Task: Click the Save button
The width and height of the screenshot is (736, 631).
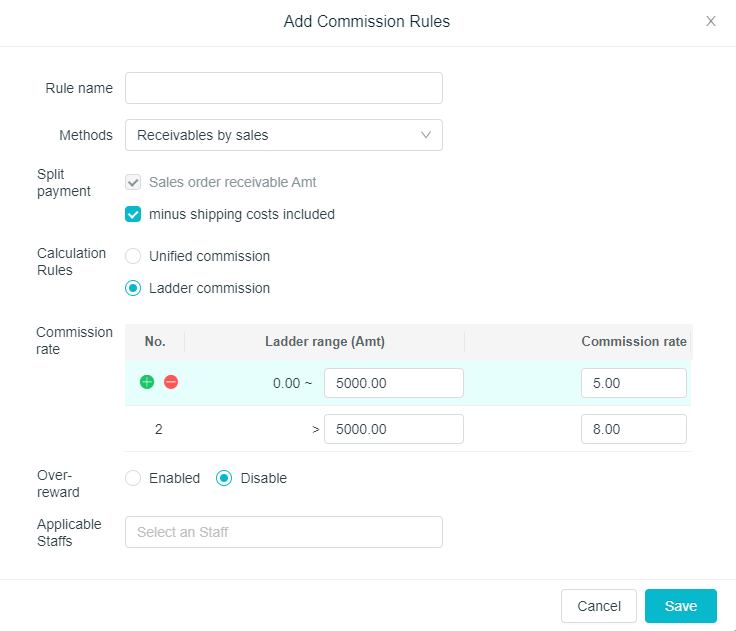Action: pos(680,606)
